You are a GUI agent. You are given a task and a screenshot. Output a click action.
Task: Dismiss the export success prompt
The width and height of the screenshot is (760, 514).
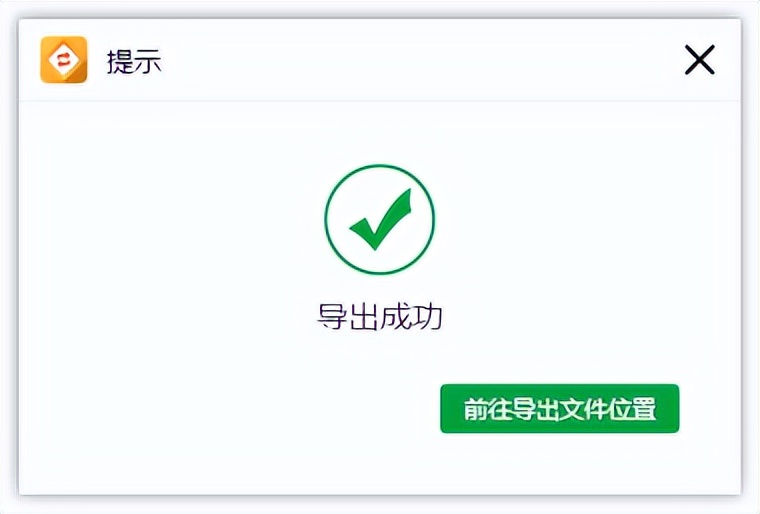(x=699, y=61)
